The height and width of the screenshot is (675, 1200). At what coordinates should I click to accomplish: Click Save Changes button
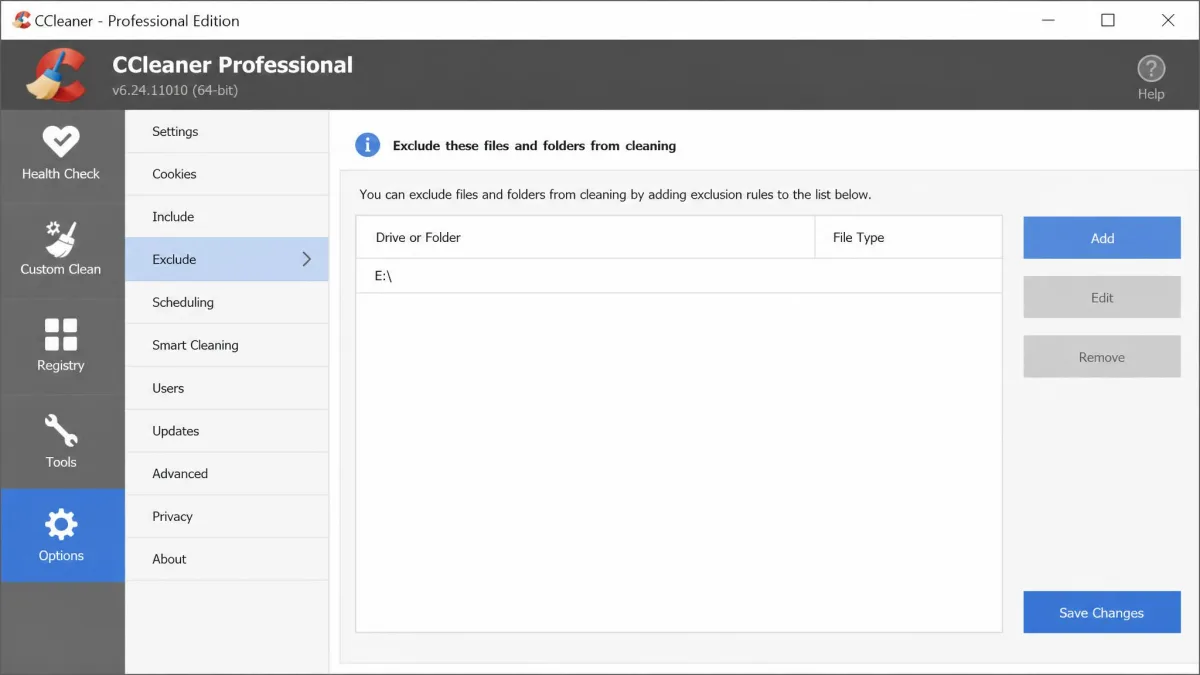[x=1102, y=613]
